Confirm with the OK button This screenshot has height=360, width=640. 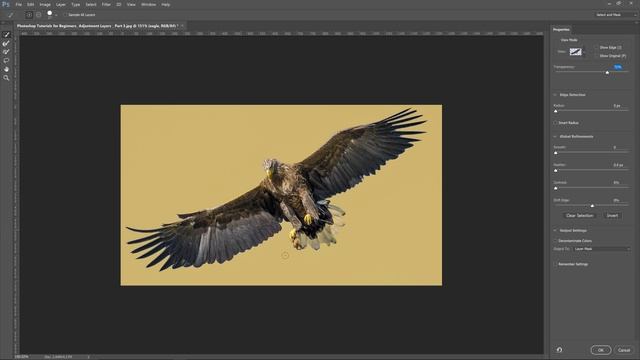(x=601, y=350)
